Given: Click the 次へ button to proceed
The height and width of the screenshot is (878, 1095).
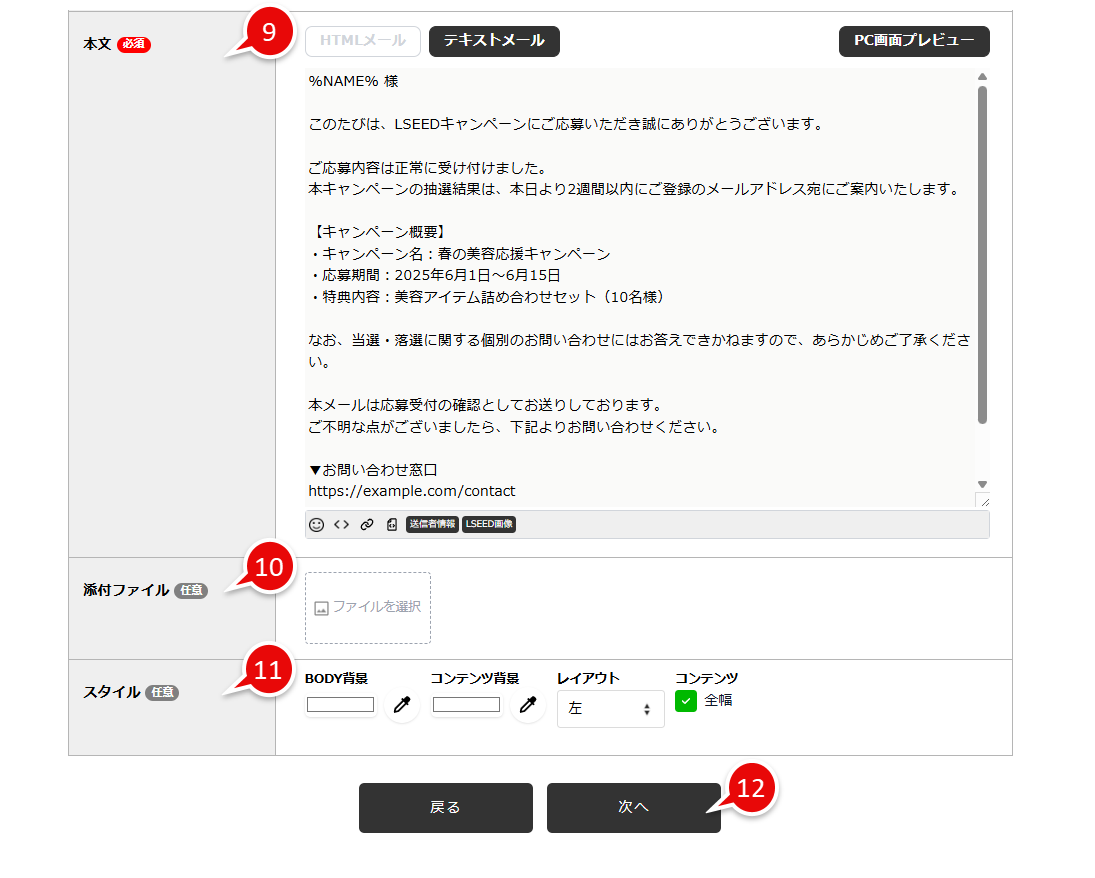Looking at the screenshot, I should [x=633, y=808].
